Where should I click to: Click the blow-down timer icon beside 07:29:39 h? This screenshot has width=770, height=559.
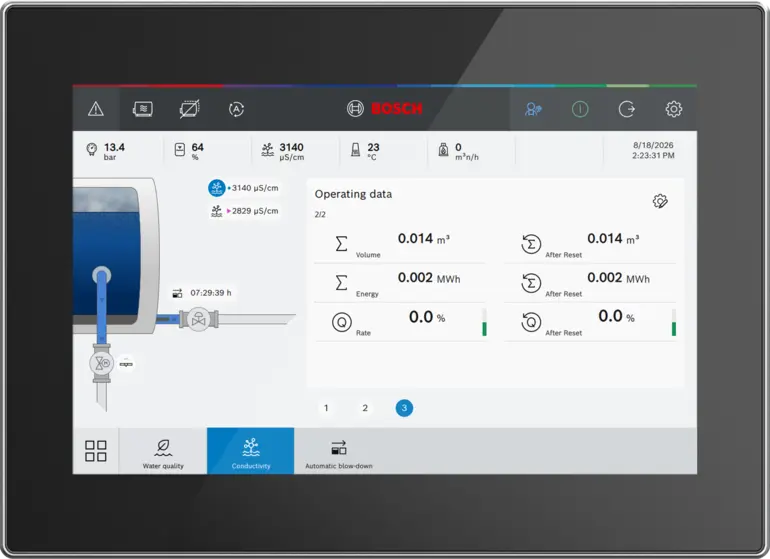click(177, 293)
